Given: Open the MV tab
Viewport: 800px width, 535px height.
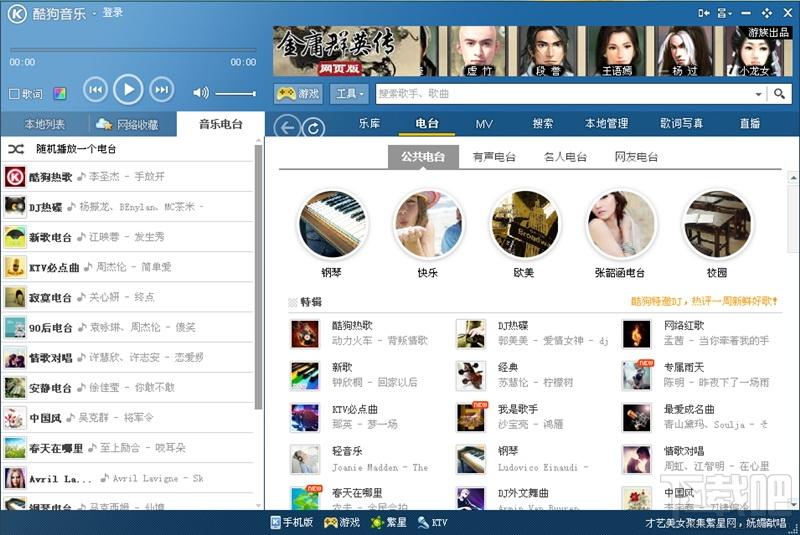Looking at the screenshot, I should point(484,124).
